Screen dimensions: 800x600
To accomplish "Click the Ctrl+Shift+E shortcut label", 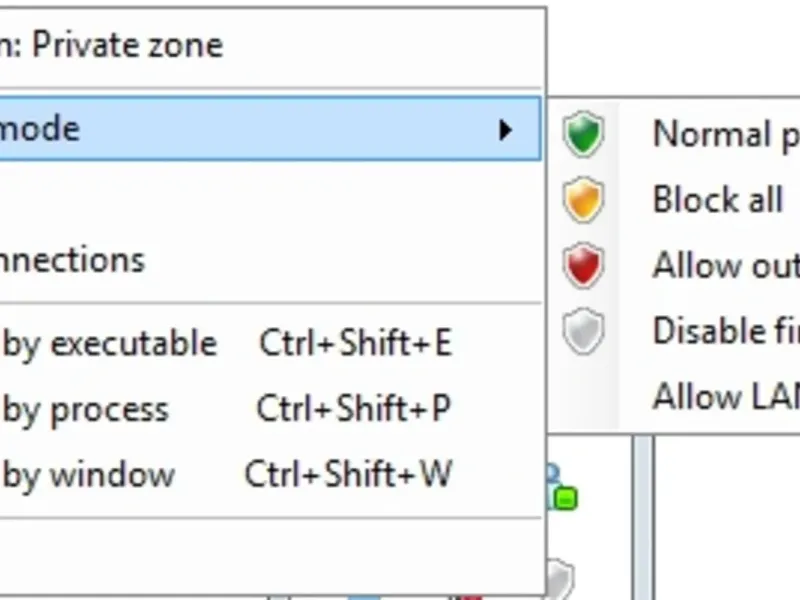I will click(x=355, y=344).
